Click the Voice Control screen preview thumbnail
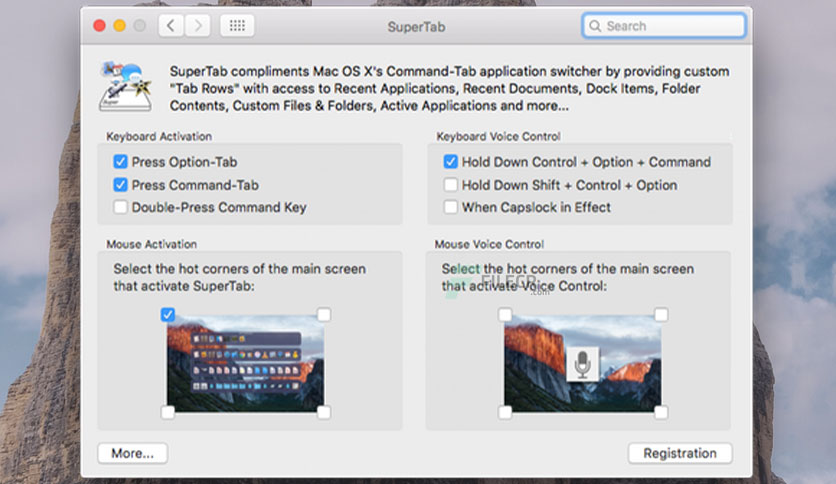The image size is (836, 484). [583, 364]
